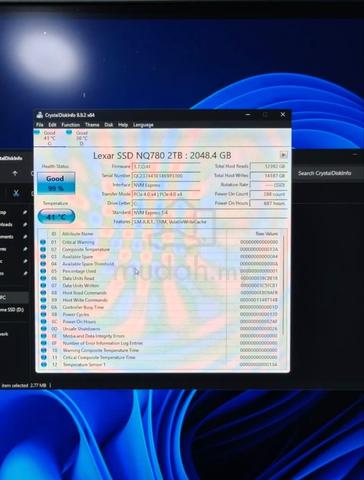
Task: Click the status circle for Data Units Written
Action: point(43,285)
